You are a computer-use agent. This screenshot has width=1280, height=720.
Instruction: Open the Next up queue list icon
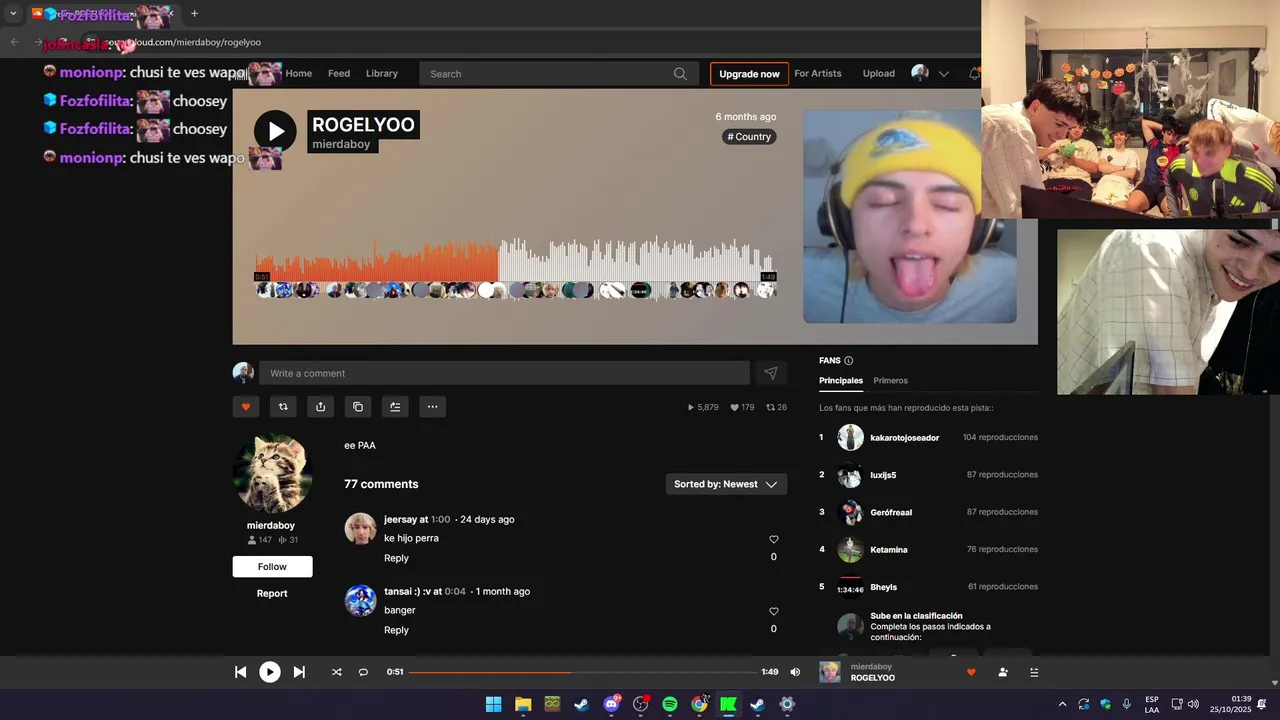pyautogui.click(x=1034, y=672)
